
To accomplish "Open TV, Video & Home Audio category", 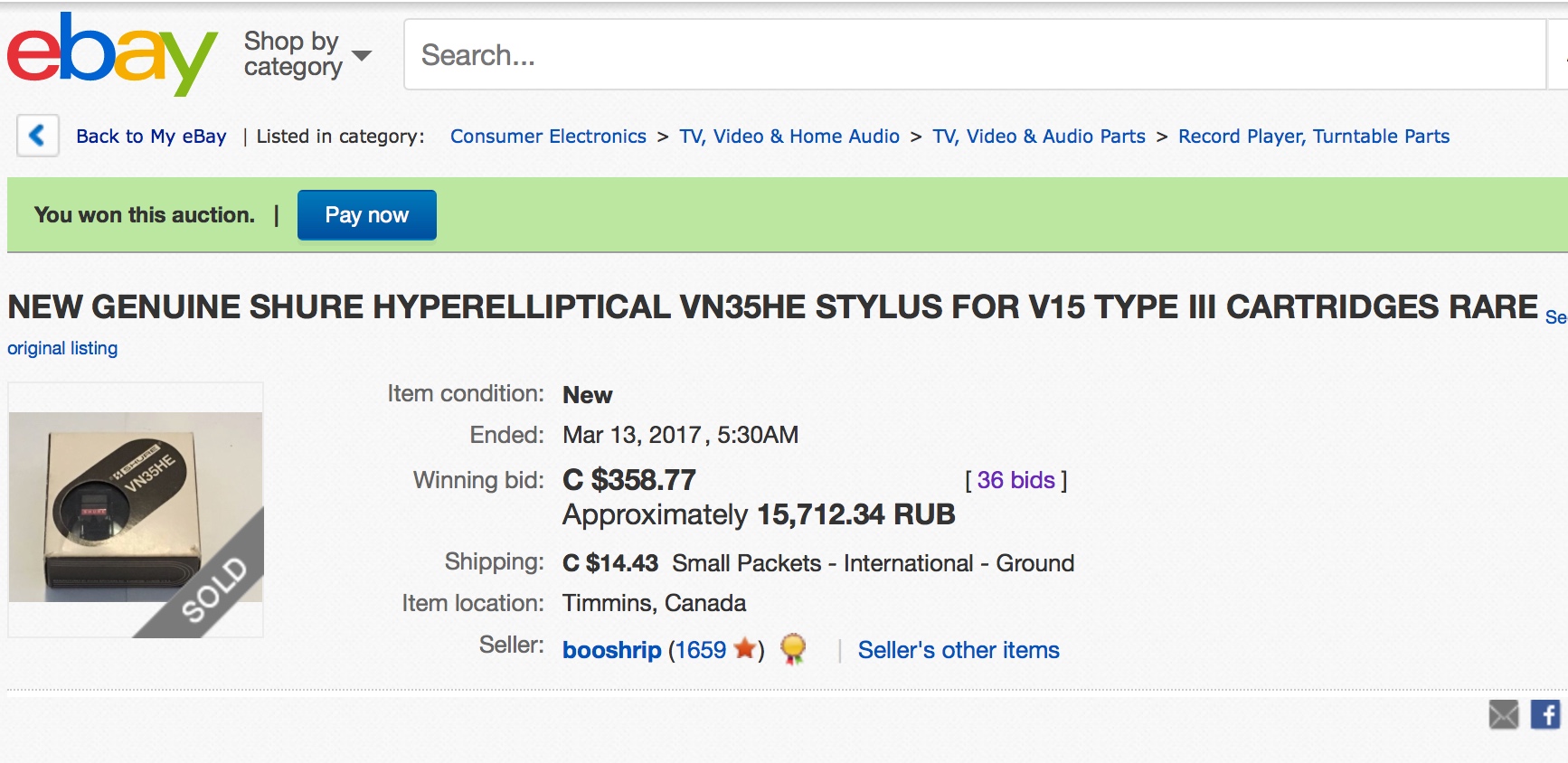I will (x=789, y=137).
